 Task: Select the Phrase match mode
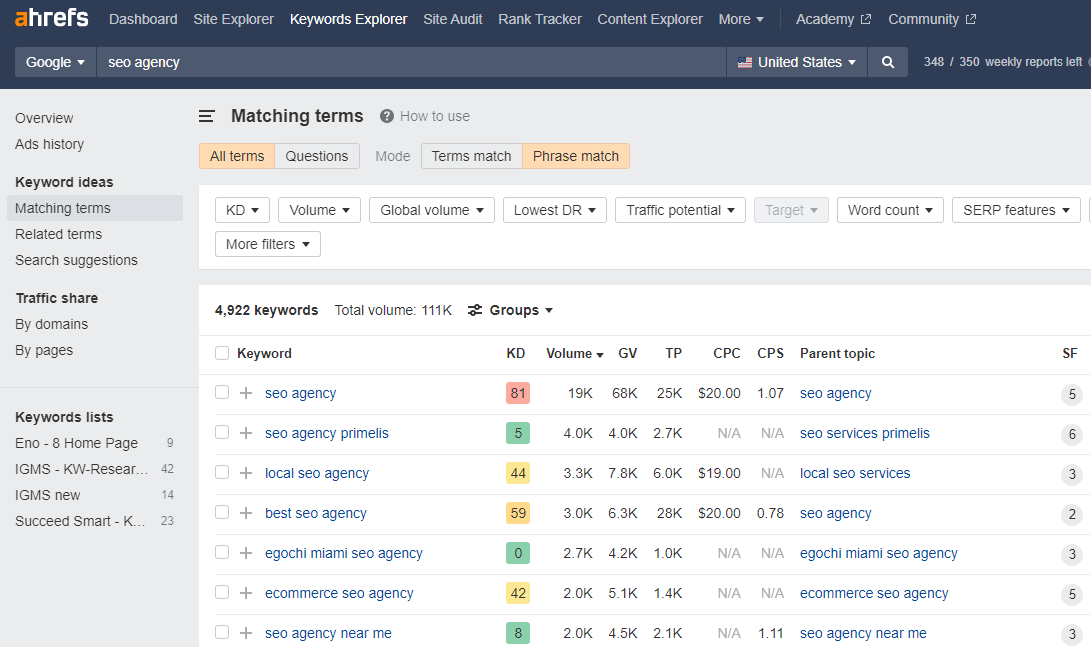(576, 156)
